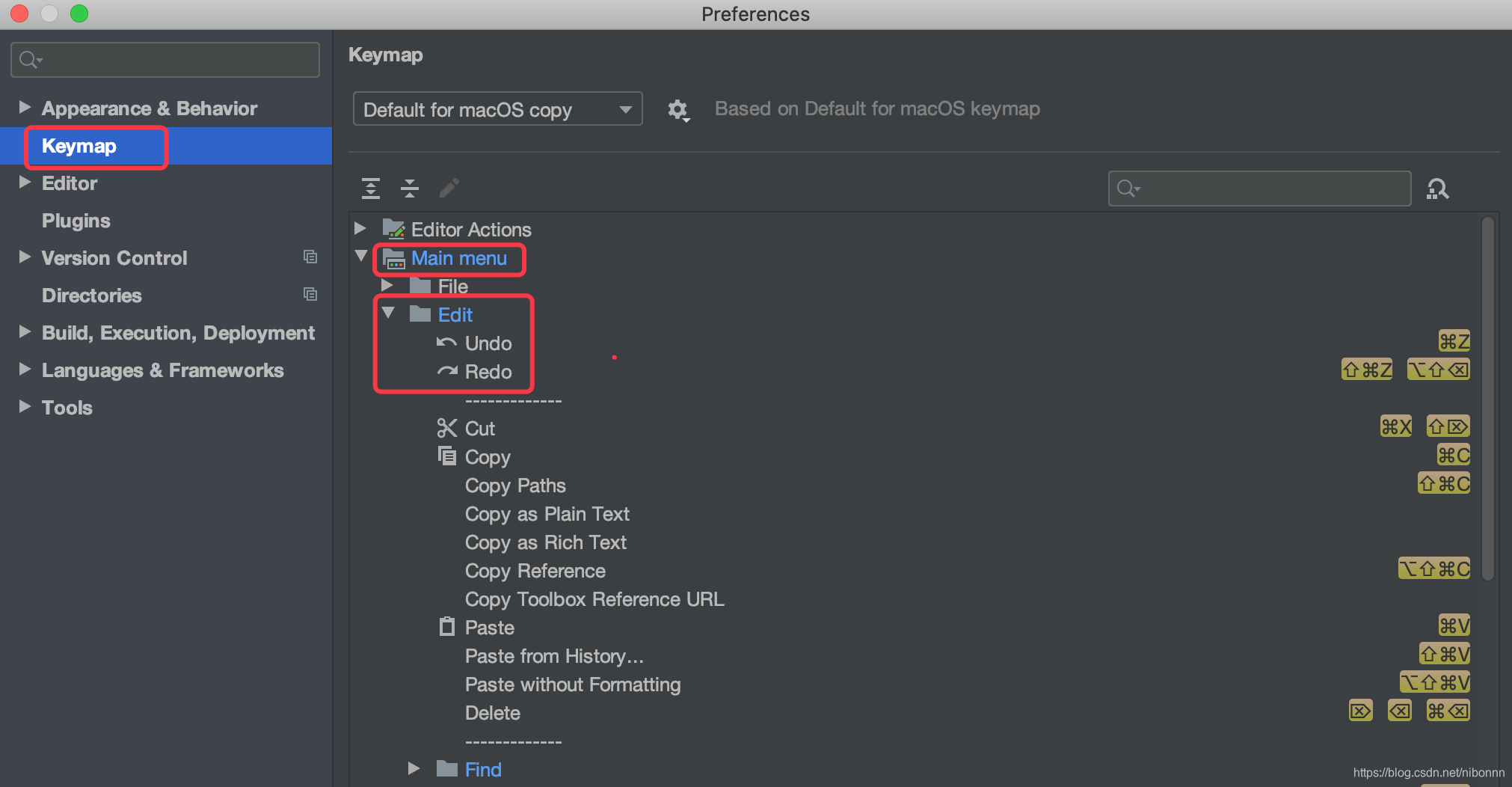Click the Collapse All toolbar icon
The width and height of the screenshot is (1512, 787).
click(410, 188)
